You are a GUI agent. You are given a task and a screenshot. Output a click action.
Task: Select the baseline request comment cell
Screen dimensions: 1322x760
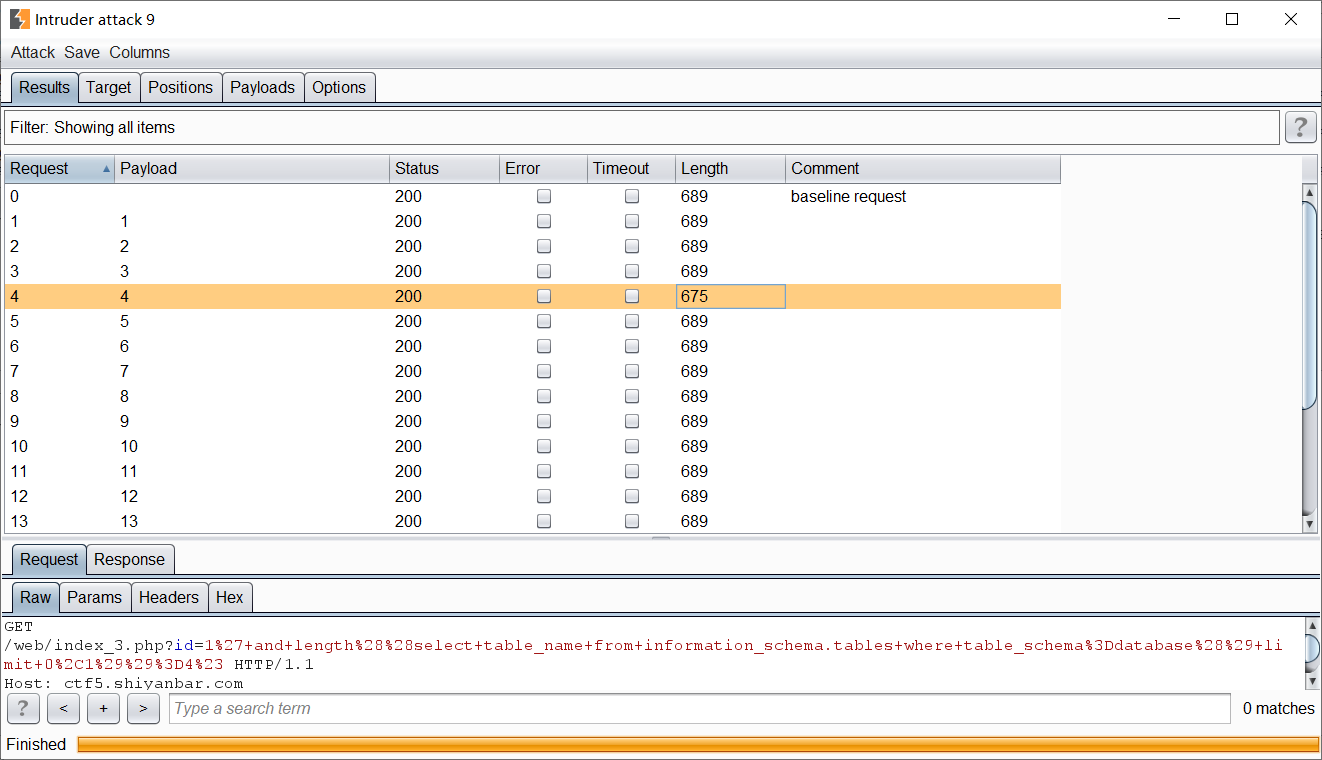(x=923, y=197)
